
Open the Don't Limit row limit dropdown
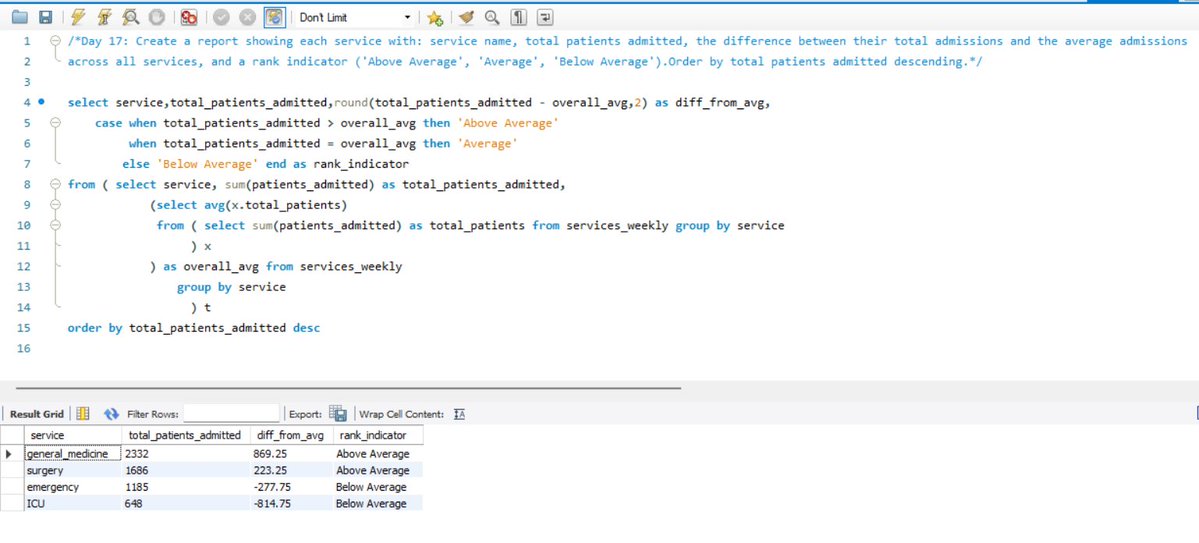pyautogui.click(x=355, y=17)
